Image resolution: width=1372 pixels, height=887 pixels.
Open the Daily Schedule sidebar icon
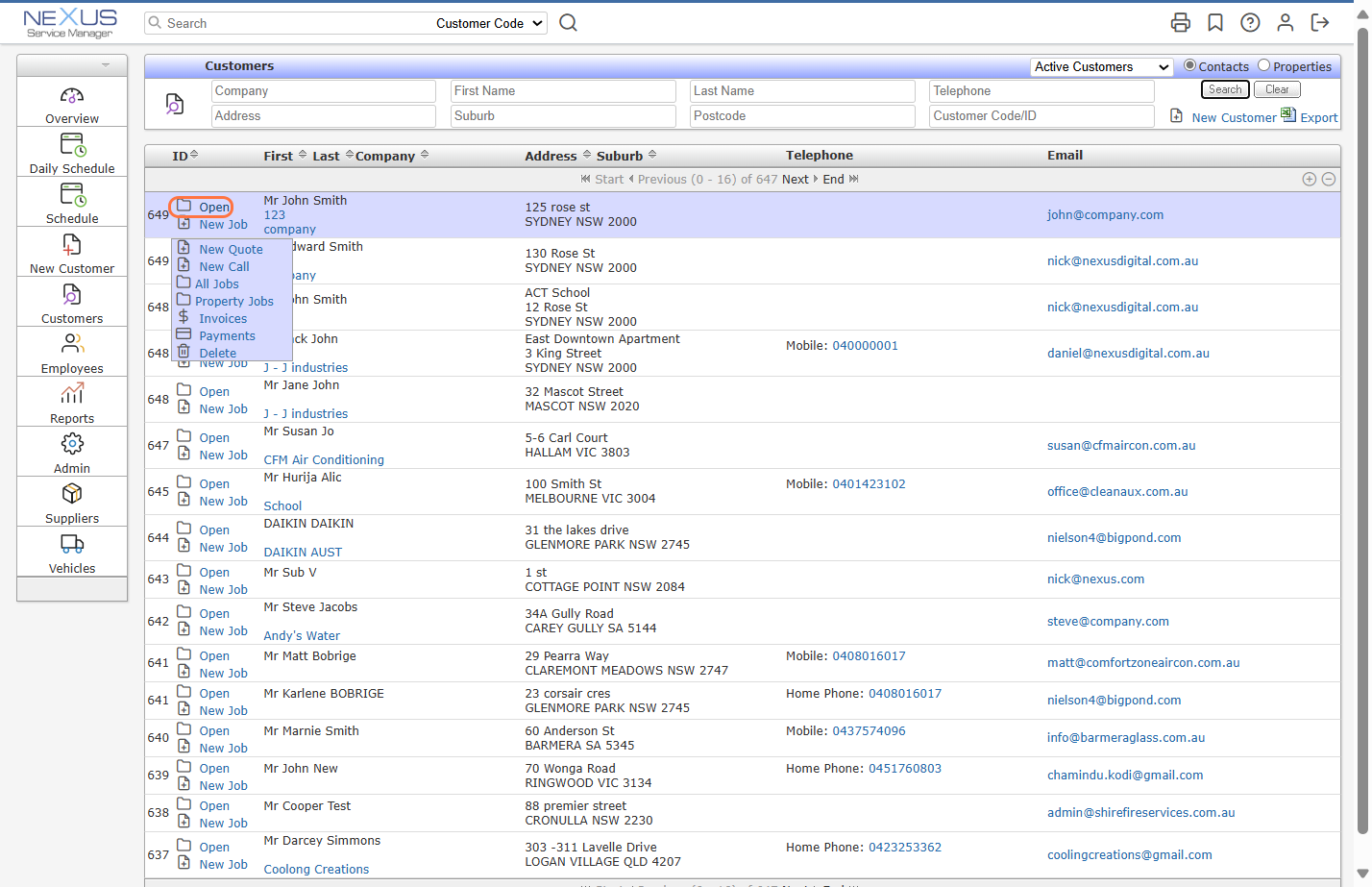tap(72, 145)
